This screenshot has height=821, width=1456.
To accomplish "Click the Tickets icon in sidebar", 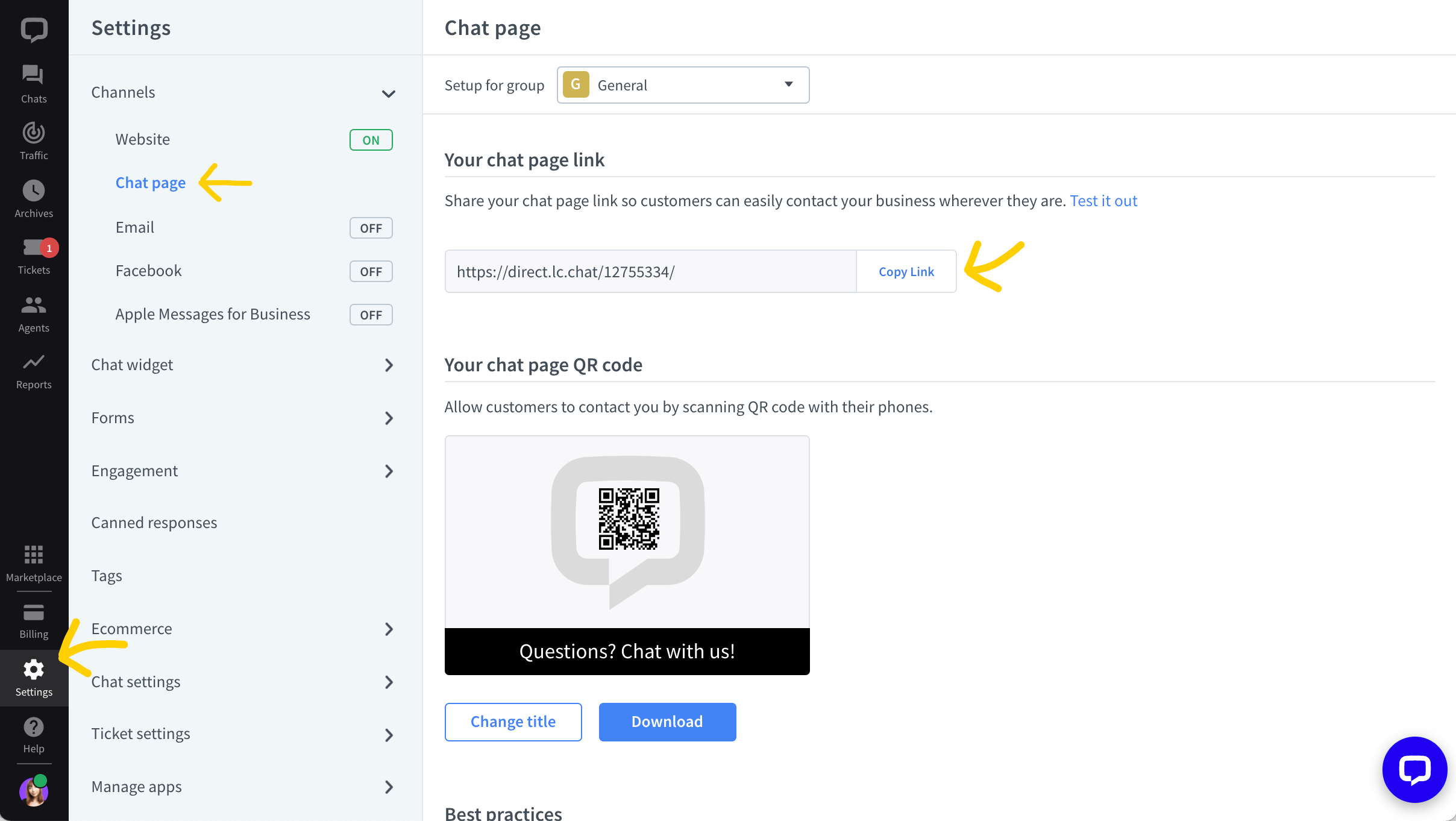I will pyautogui.click(x=34, y=254).
